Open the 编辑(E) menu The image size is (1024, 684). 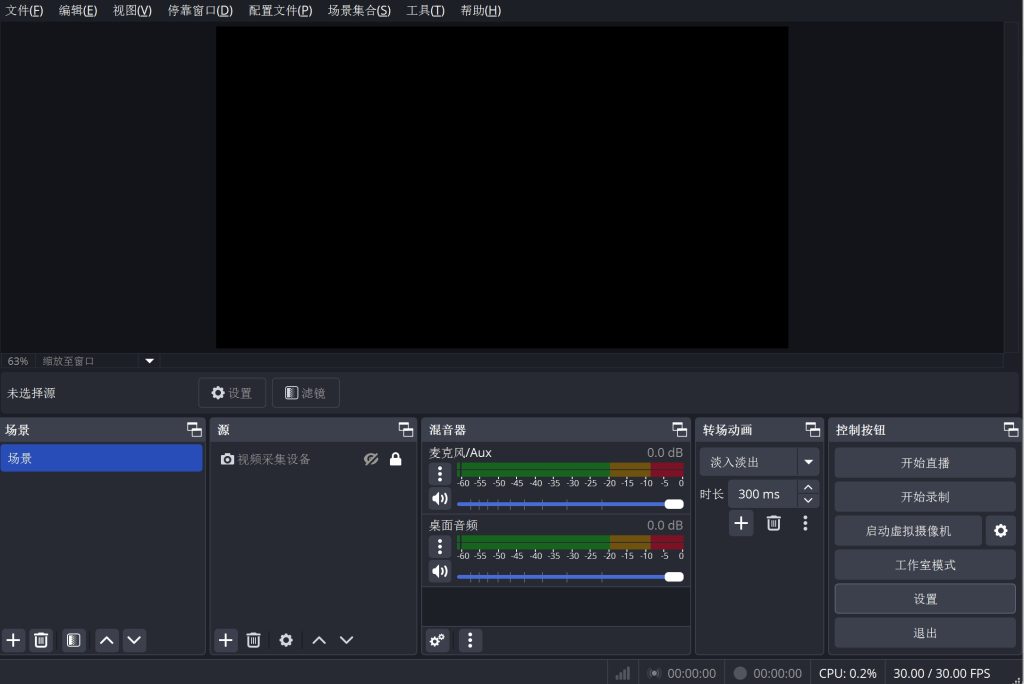(x=78, y=10)
